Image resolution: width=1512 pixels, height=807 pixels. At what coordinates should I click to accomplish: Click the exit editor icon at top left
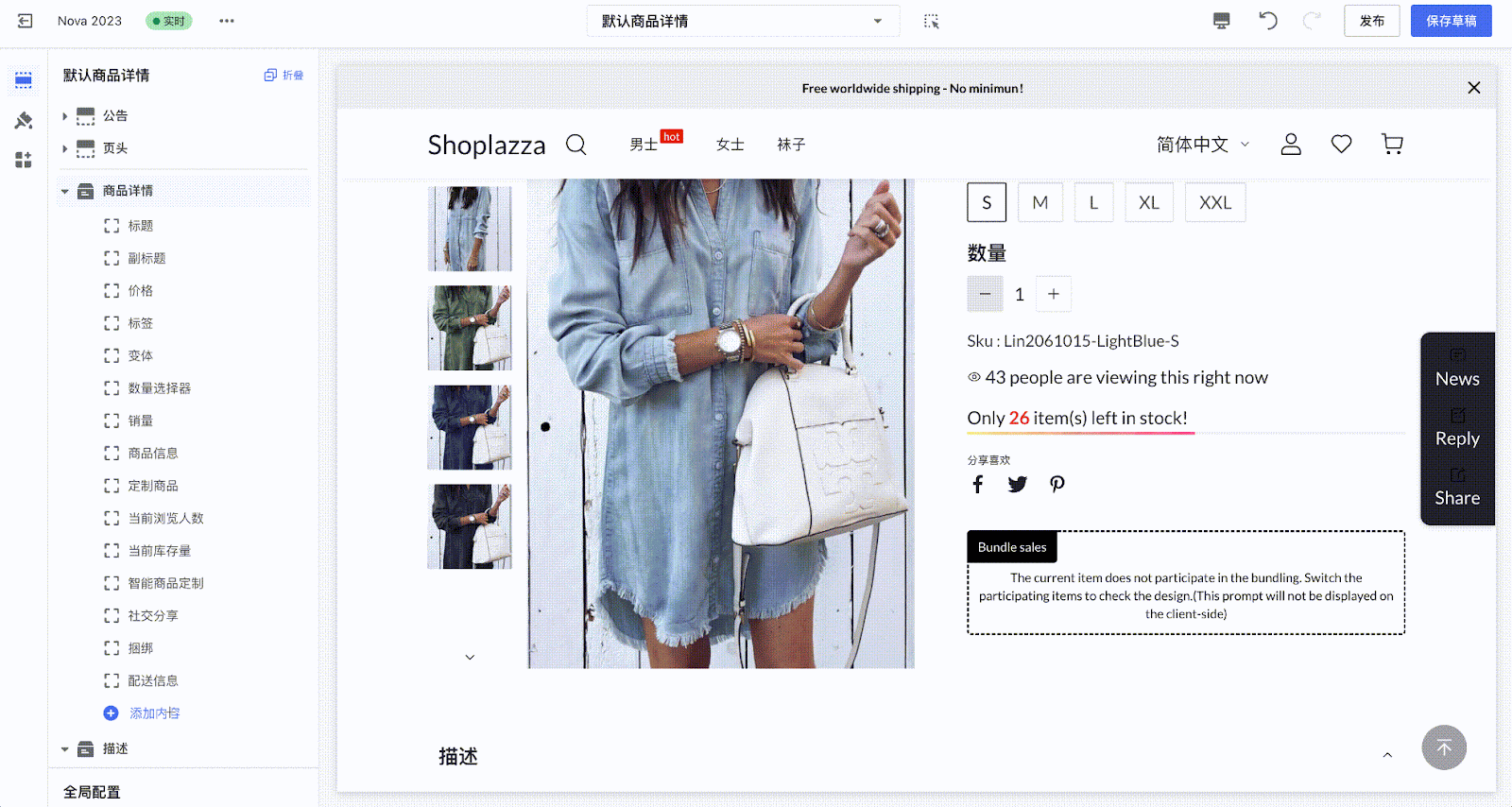pos(26,21)
